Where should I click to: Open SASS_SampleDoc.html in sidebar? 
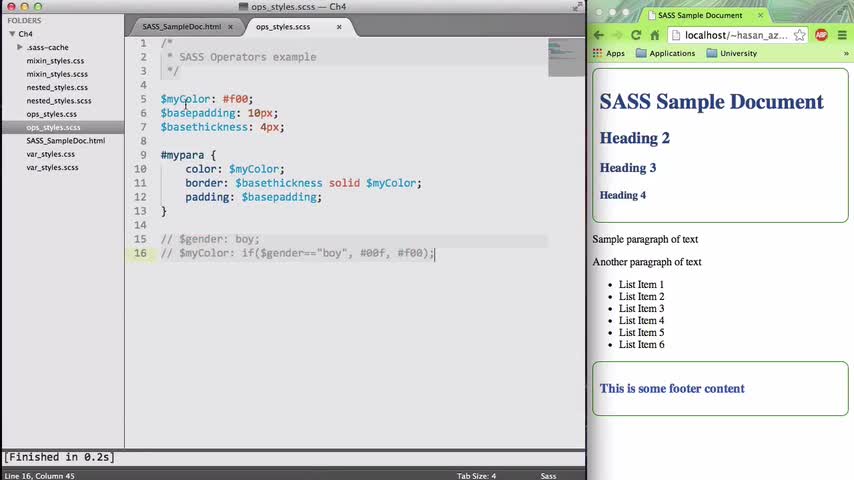(65, 141)
